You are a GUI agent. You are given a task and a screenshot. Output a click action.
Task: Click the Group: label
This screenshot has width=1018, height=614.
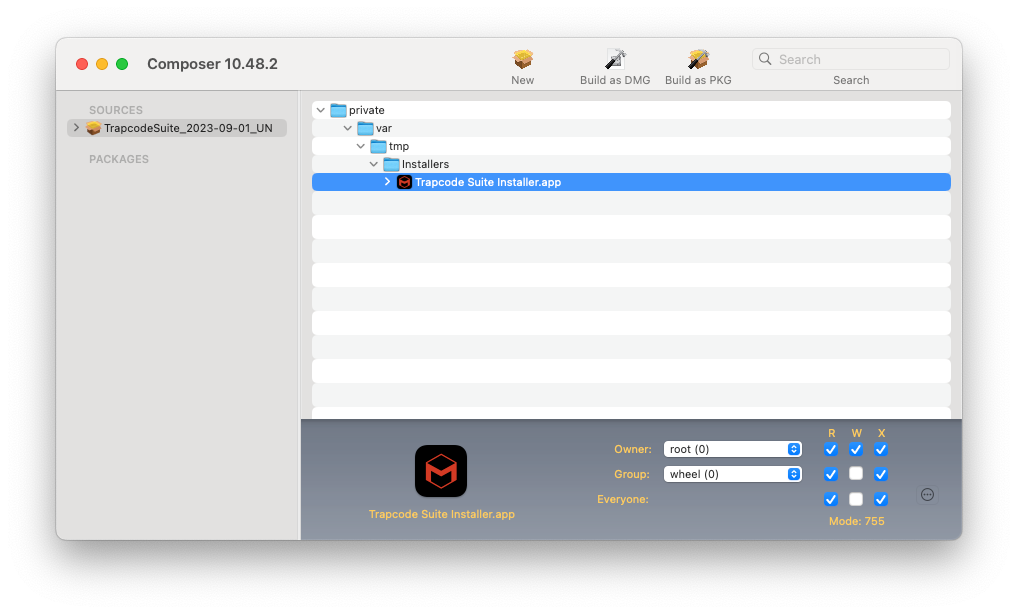tap(632, 474)
